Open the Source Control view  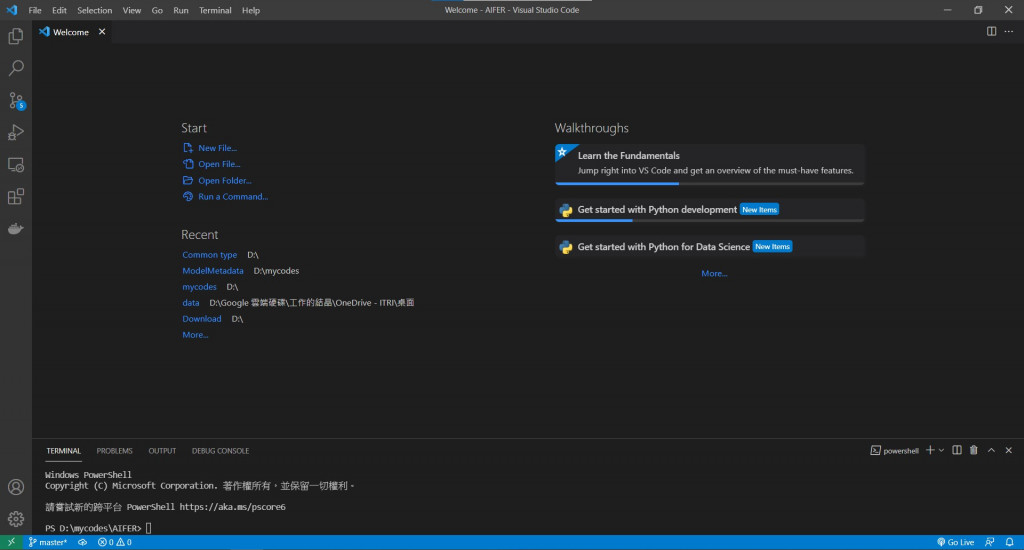click(x=16, y=100)
